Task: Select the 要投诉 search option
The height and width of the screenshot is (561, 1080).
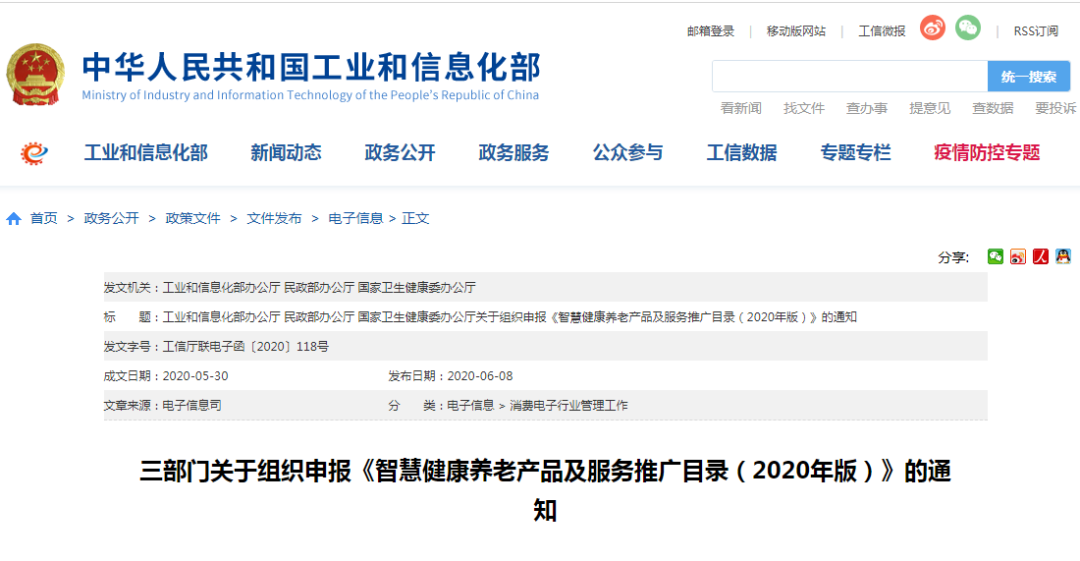Action: (x=1056, y=108)
